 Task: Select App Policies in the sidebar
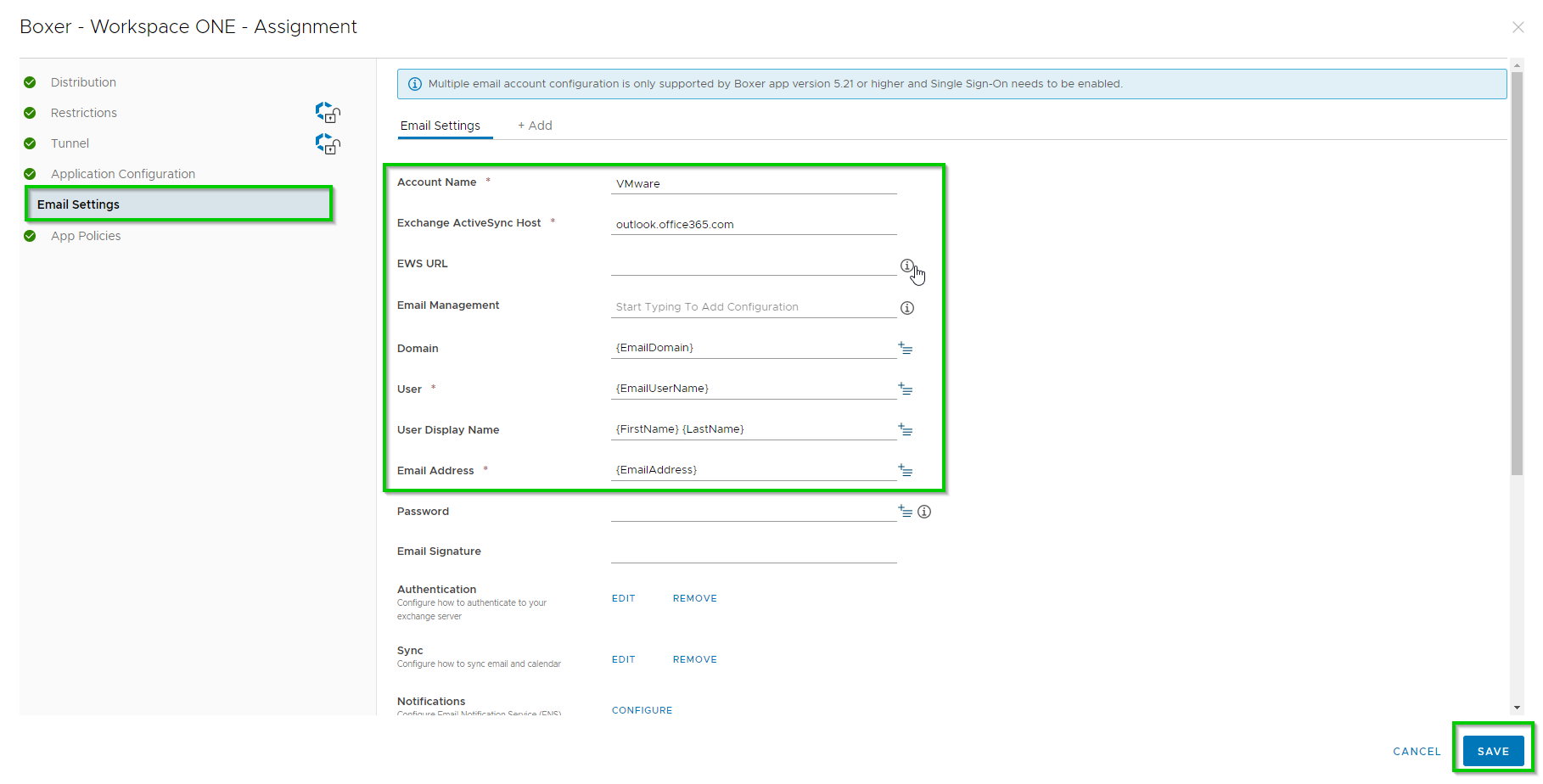pyautogui.click(x=86, y=235)
